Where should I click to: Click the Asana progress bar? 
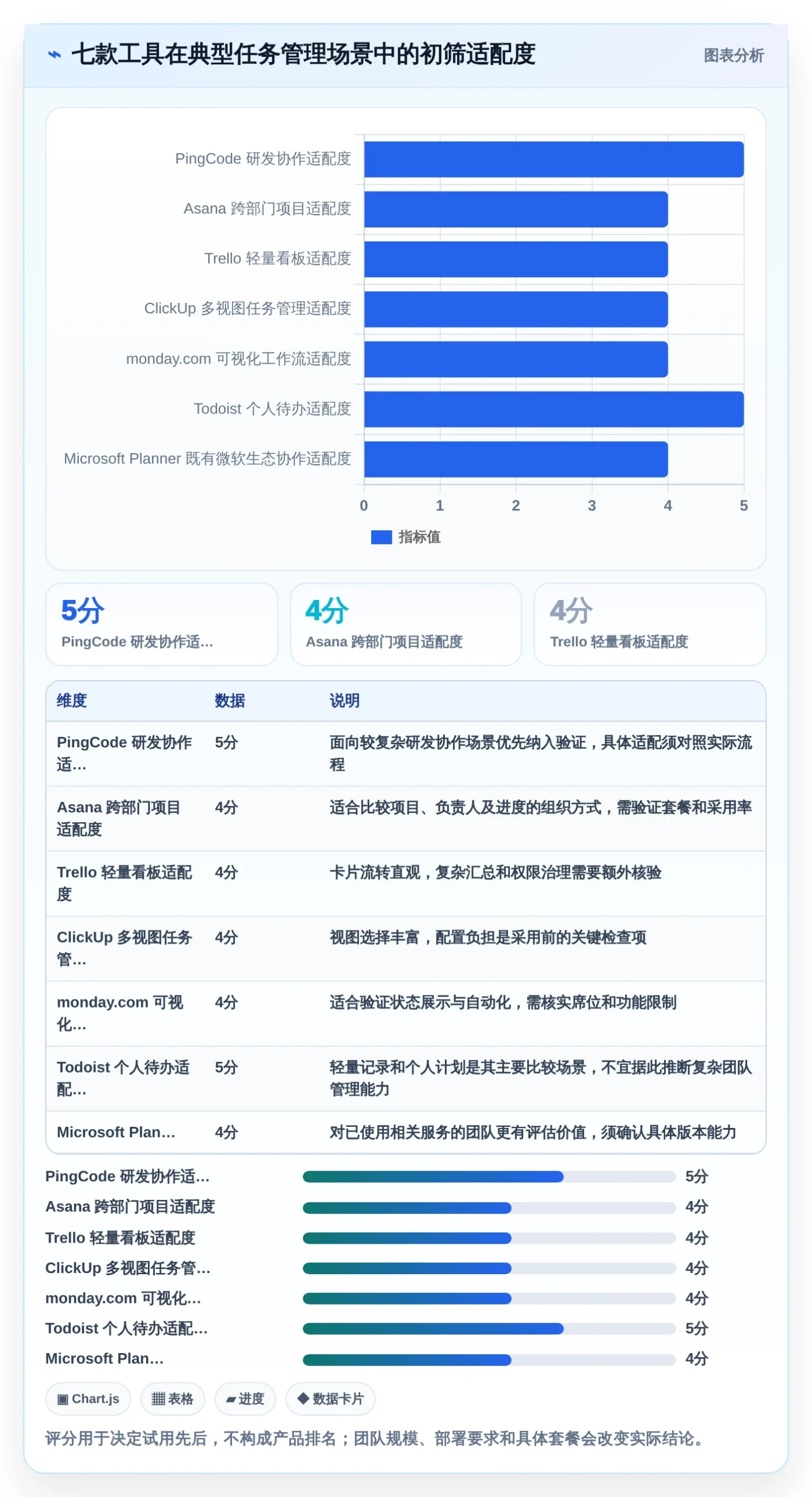pyautogui.click(x=489, y=1208)
